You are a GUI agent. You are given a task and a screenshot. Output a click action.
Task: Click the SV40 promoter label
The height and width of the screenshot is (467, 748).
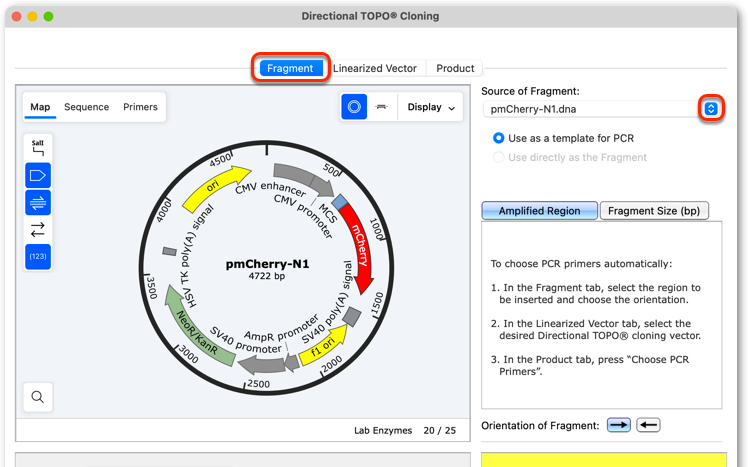pyautogui.click(x=246, y=339)
